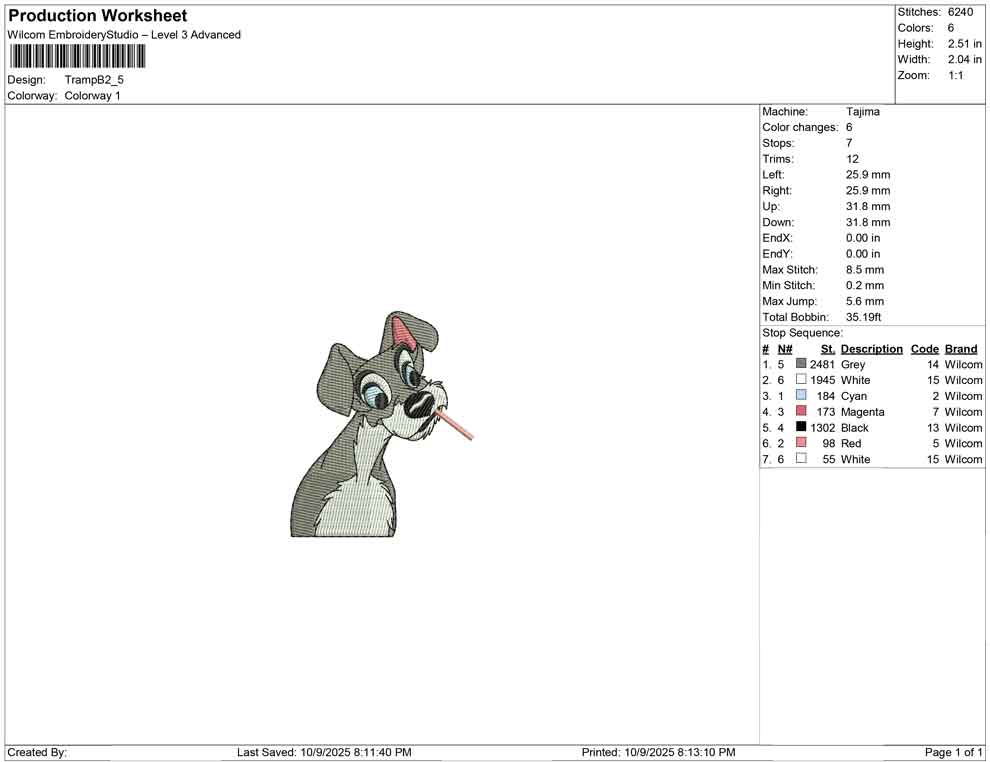Click the 'Color changes:' label

click(x=800, y=128)
